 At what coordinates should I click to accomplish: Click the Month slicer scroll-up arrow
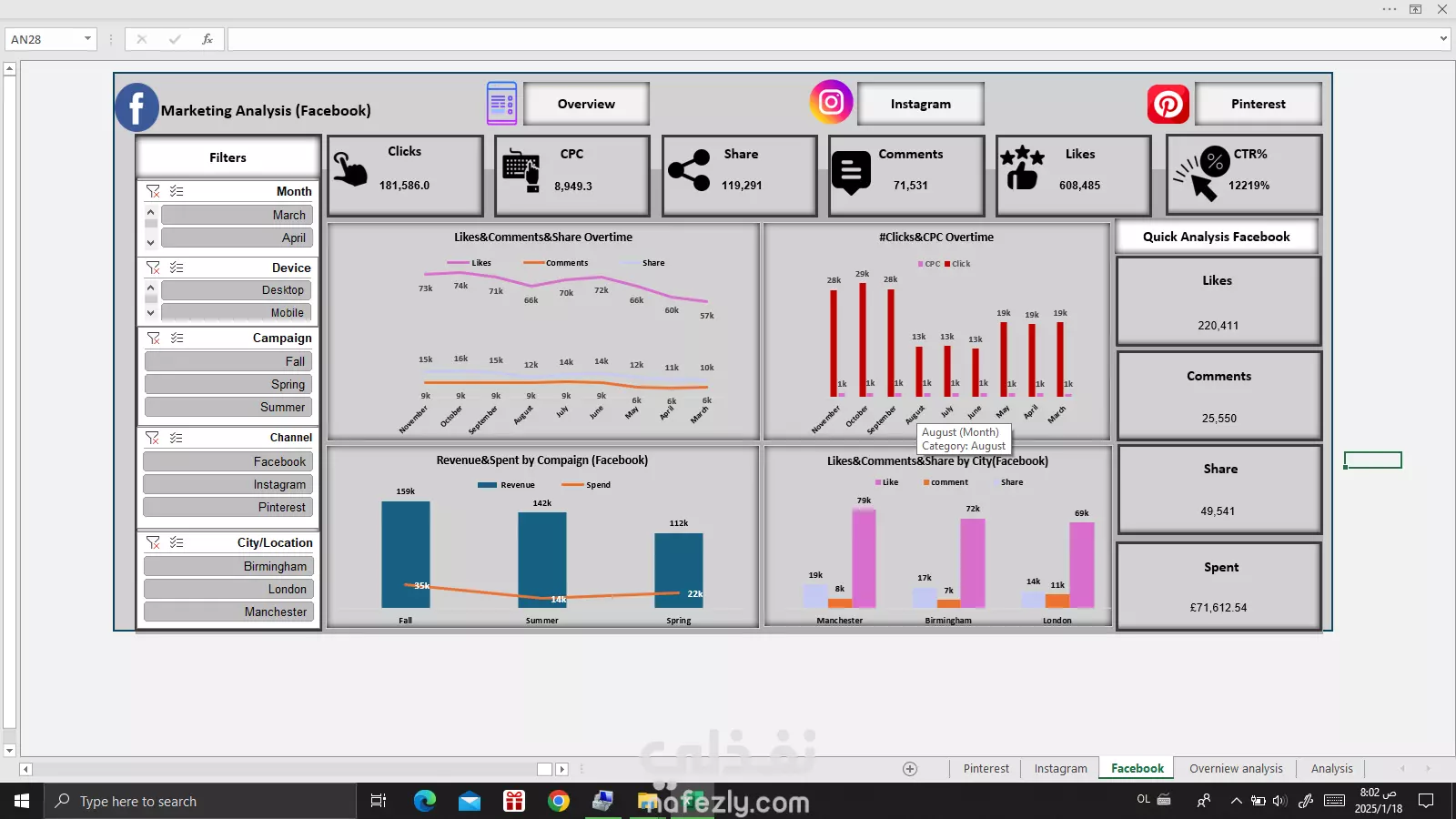pyautogui.click(x=151, y=212)
